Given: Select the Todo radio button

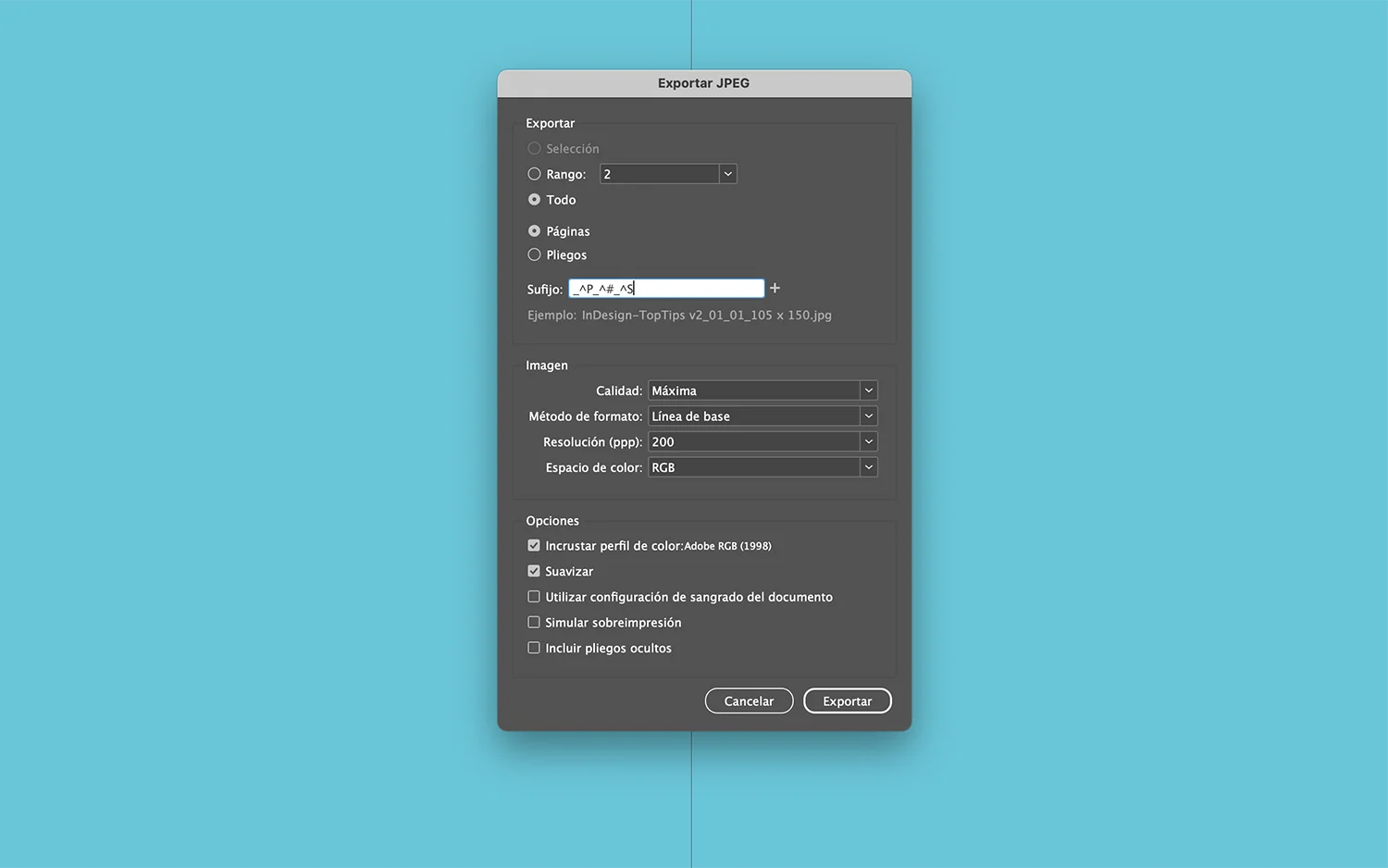Looking at the screenshot, I should [x=534, y=199].
